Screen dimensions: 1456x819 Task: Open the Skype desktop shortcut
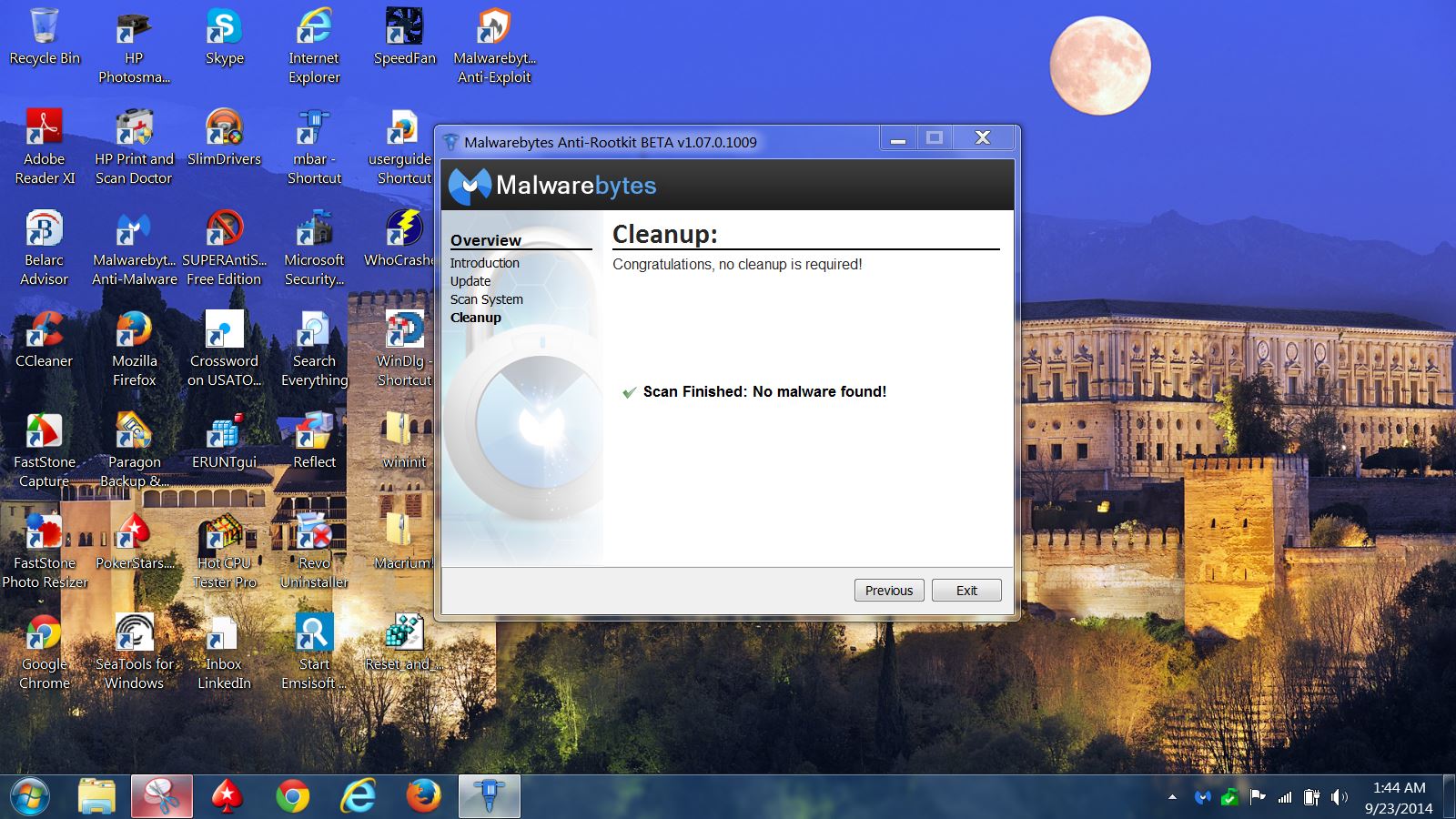[x=224, y=38]
